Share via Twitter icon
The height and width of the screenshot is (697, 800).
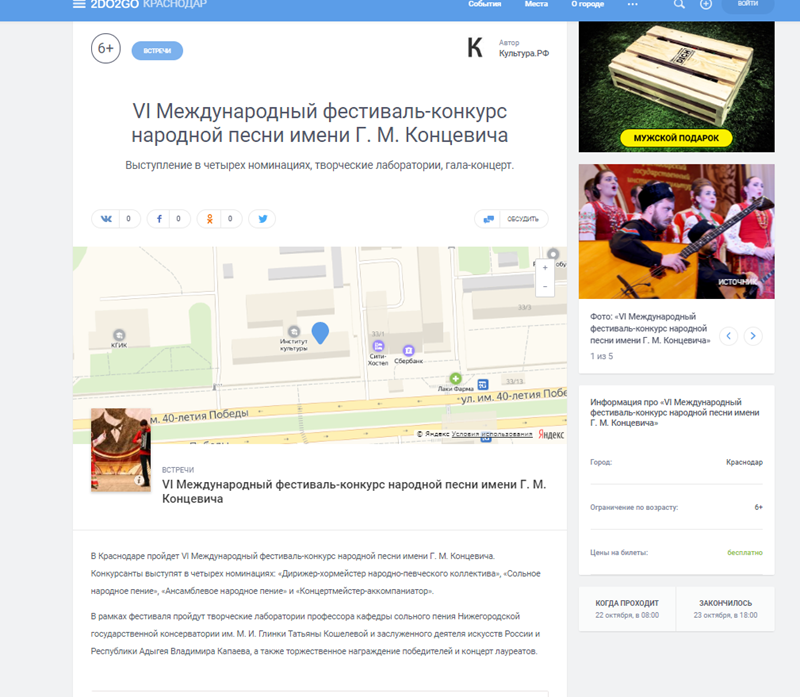pos(262,219)
